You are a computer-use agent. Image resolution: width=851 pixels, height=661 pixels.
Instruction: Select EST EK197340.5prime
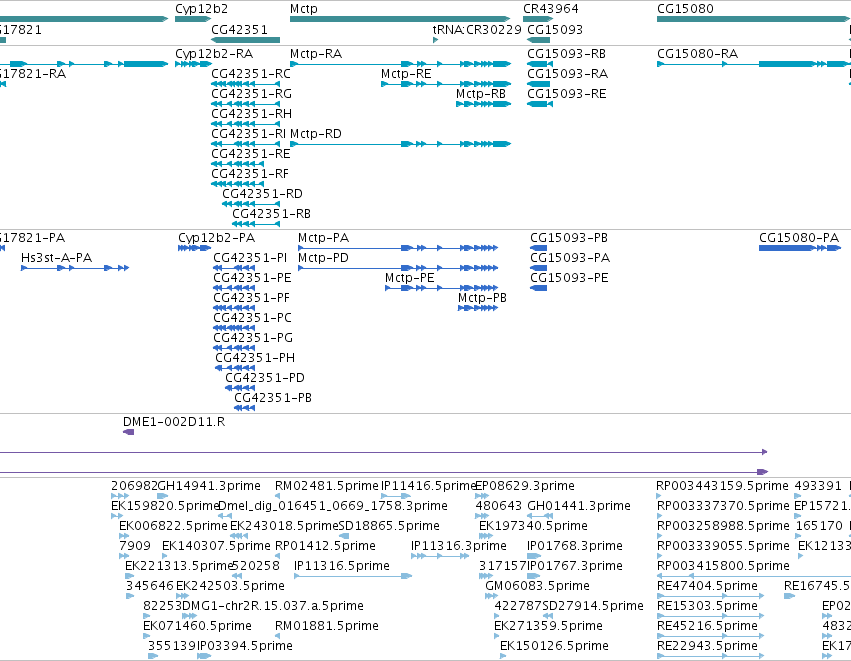[533, 526]
